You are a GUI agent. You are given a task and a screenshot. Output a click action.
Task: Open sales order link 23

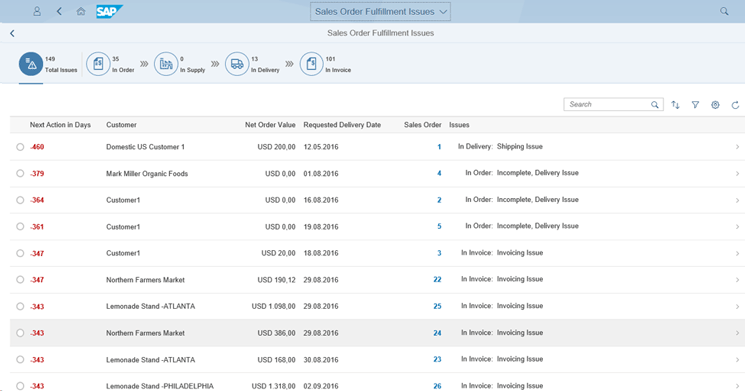[x=437, y=360]
